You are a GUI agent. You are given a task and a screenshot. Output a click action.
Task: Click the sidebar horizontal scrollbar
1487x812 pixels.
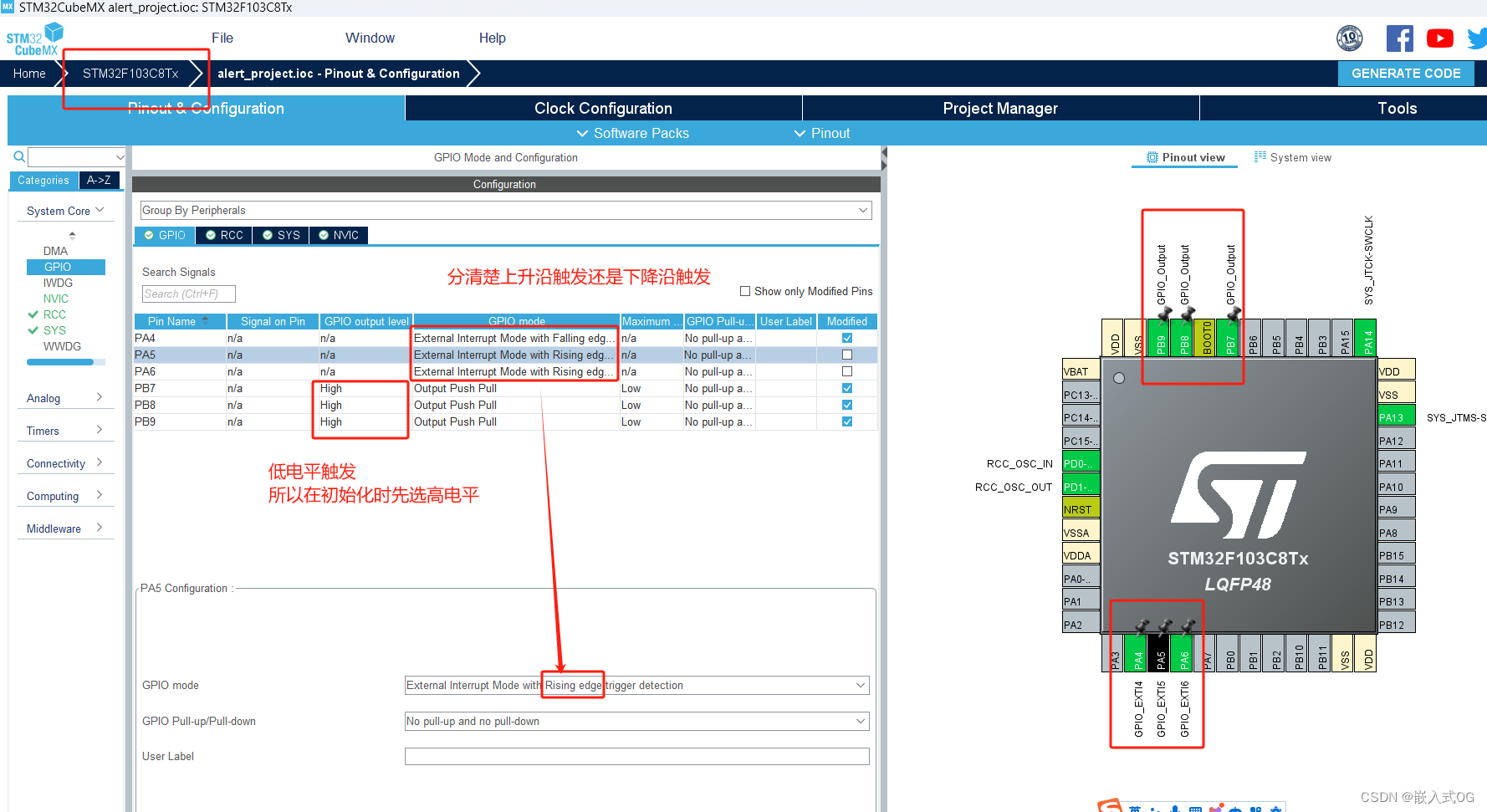coord(60,362)
